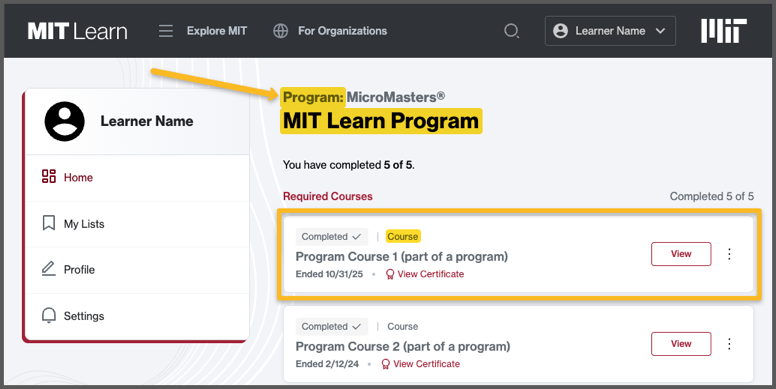
Task: Click the globe icon for organizations
Action: [x=281, y=31]
